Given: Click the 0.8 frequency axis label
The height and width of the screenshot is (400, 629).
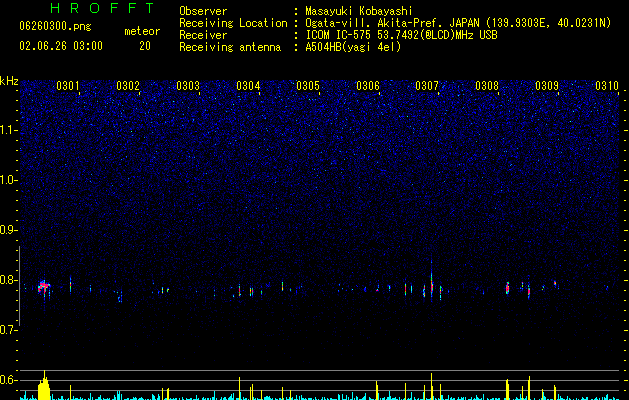Looking at the screenshot, I should coord(9,280).
